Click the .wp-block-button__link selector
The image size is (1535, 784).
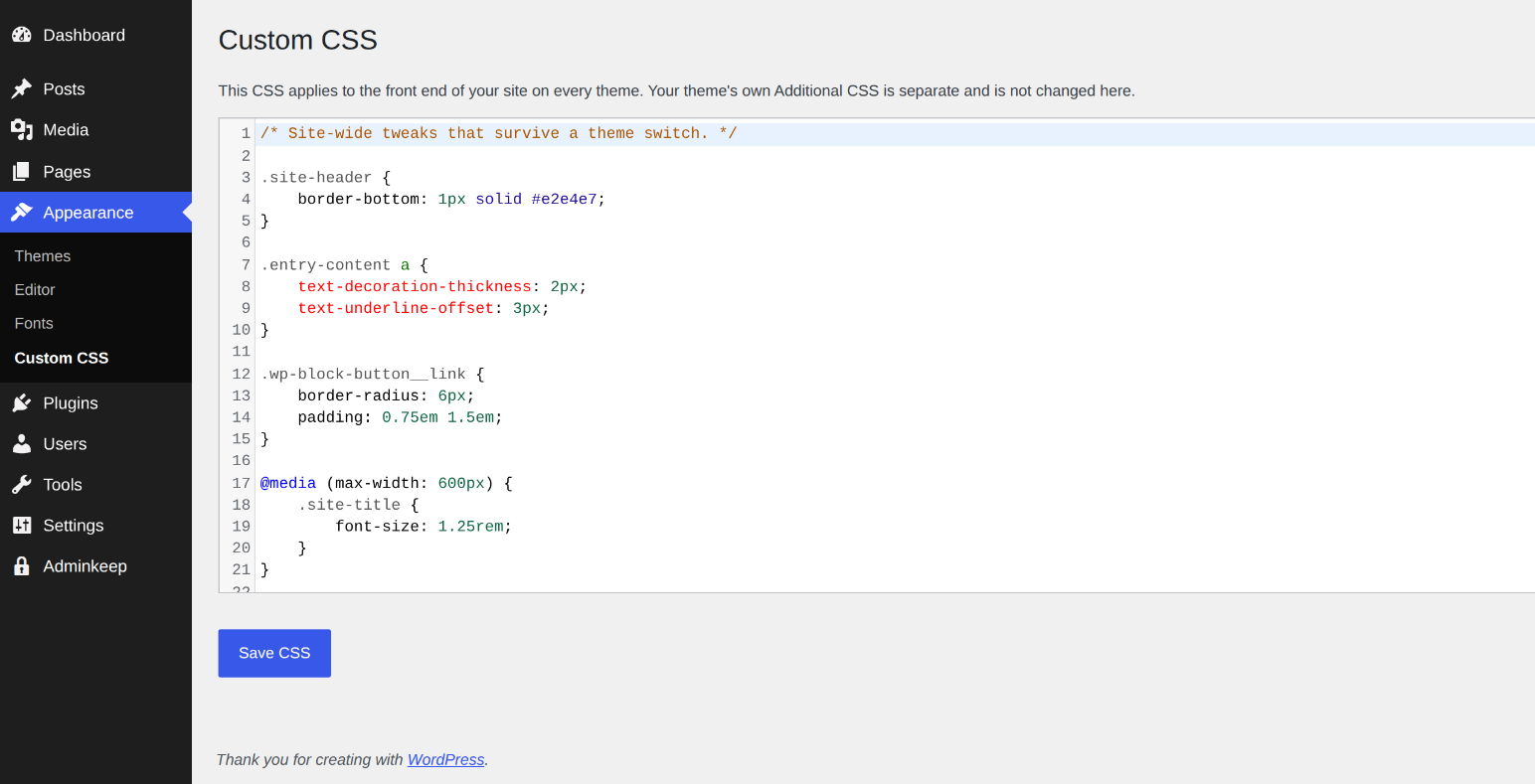pos(363,375)
